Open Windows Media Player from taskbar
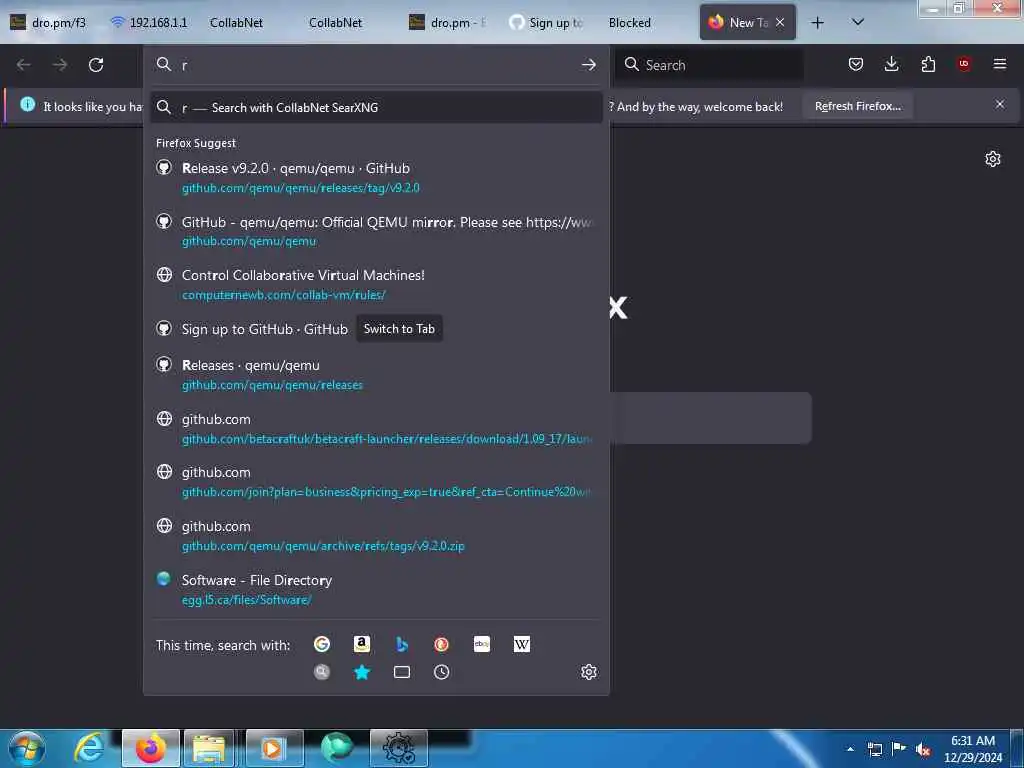Image resolution: width=1024 pixels, height=768 pixels. click(x=274, y=748)
